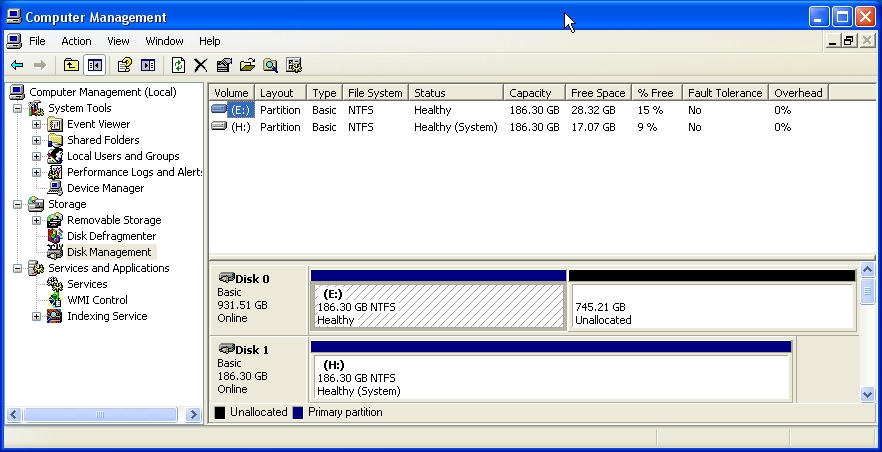Expand the Indexing Service node
The width and height of the screenshot is (882, 452).
(37, 317)
